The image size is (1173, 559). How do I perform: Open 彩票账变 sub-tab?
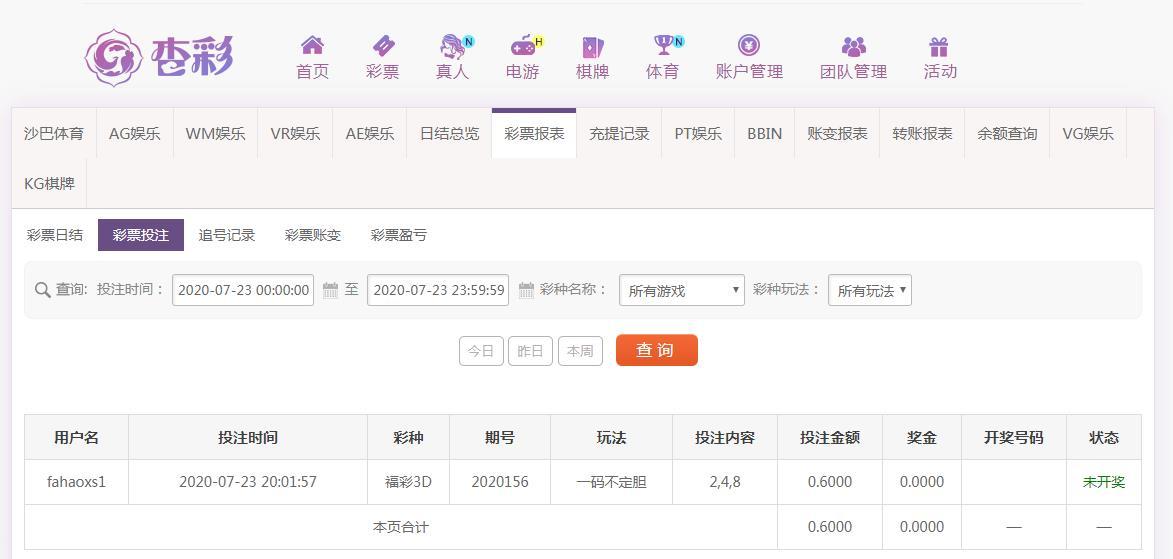[x=313, y=235]
